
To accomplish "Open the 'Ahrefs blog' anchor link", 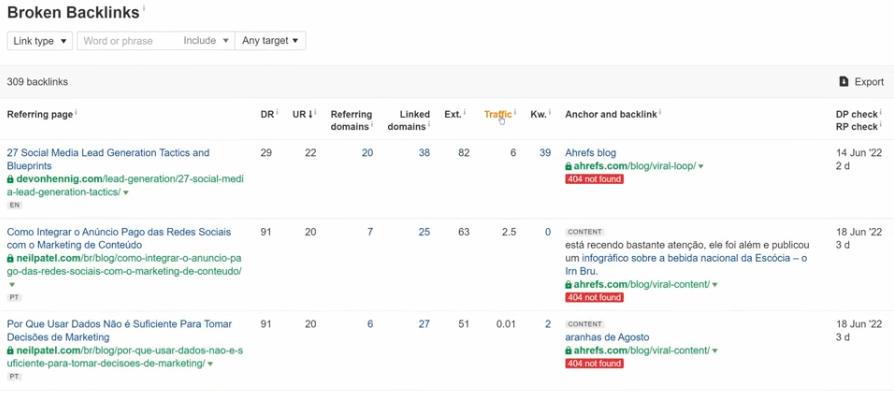I will [x=590, y=153].
